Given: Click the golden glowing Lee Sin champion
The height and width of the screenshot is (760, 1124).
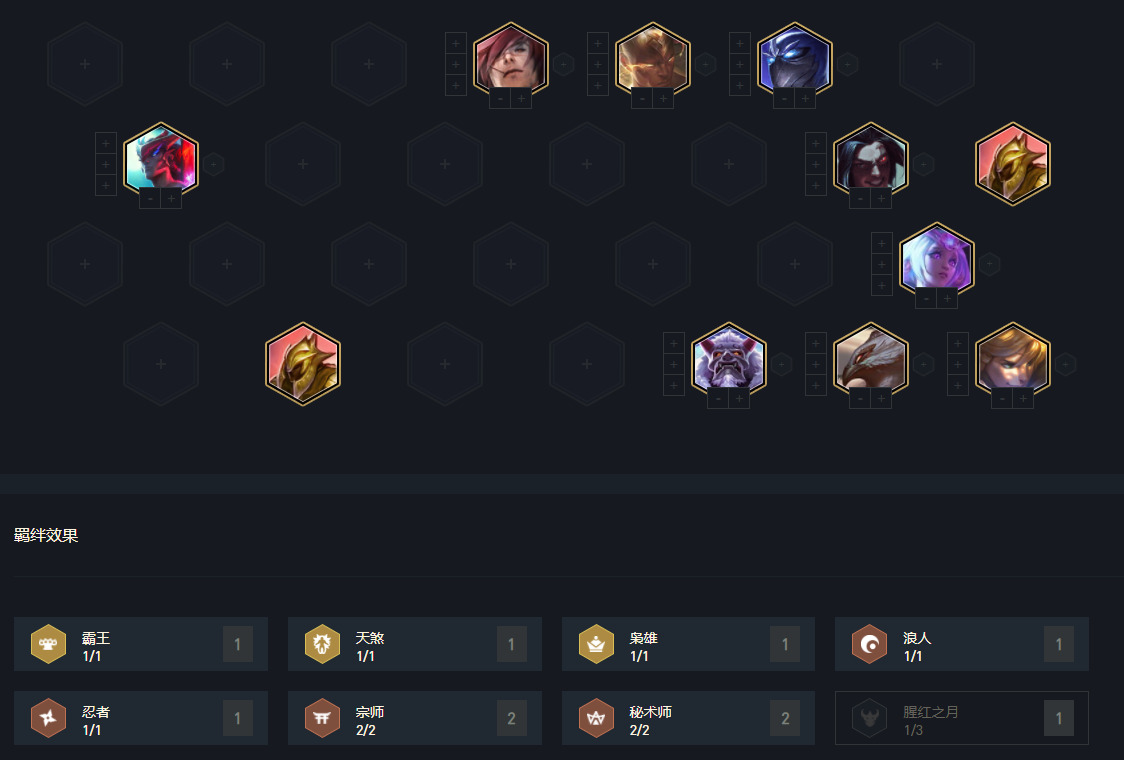Looking at the screenshot, I should tap(652, 62).
